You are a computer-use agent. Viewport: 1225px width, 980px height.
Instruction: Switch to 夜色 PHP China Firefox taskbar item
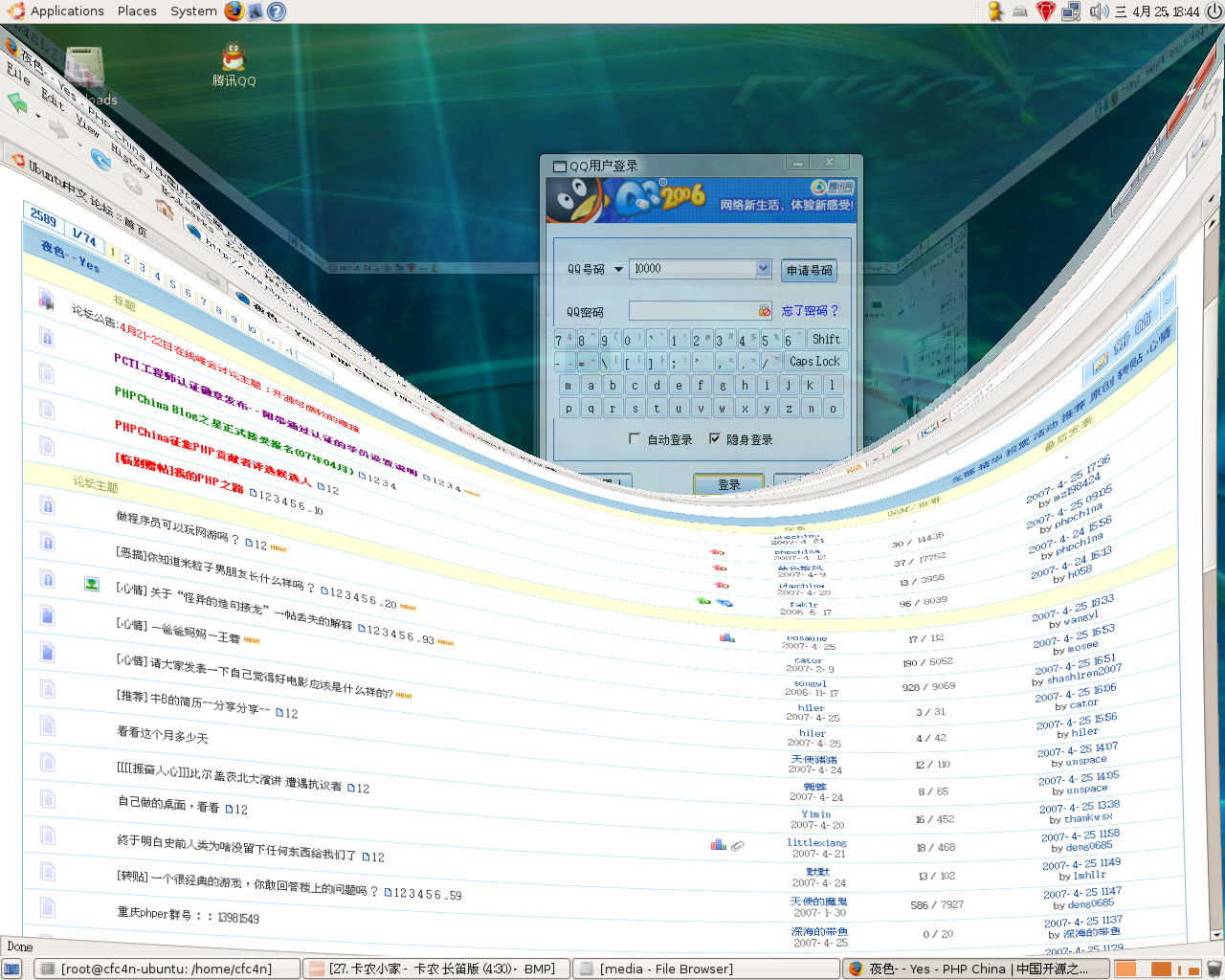pos(976,969)
